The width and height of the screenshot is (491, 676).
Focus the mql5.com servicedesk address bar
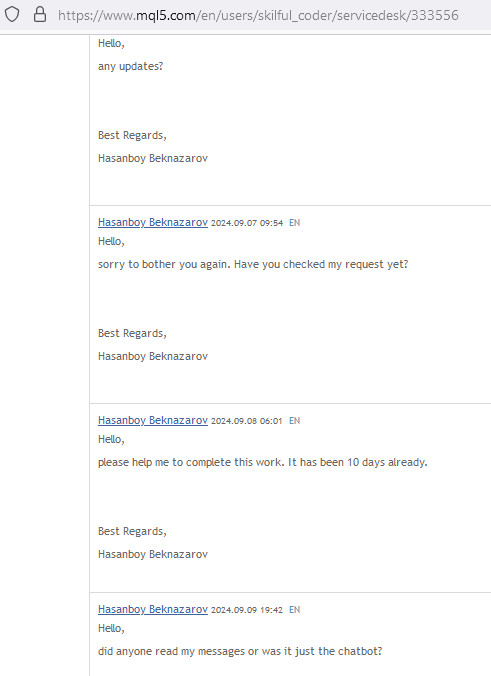click(258, 15)
